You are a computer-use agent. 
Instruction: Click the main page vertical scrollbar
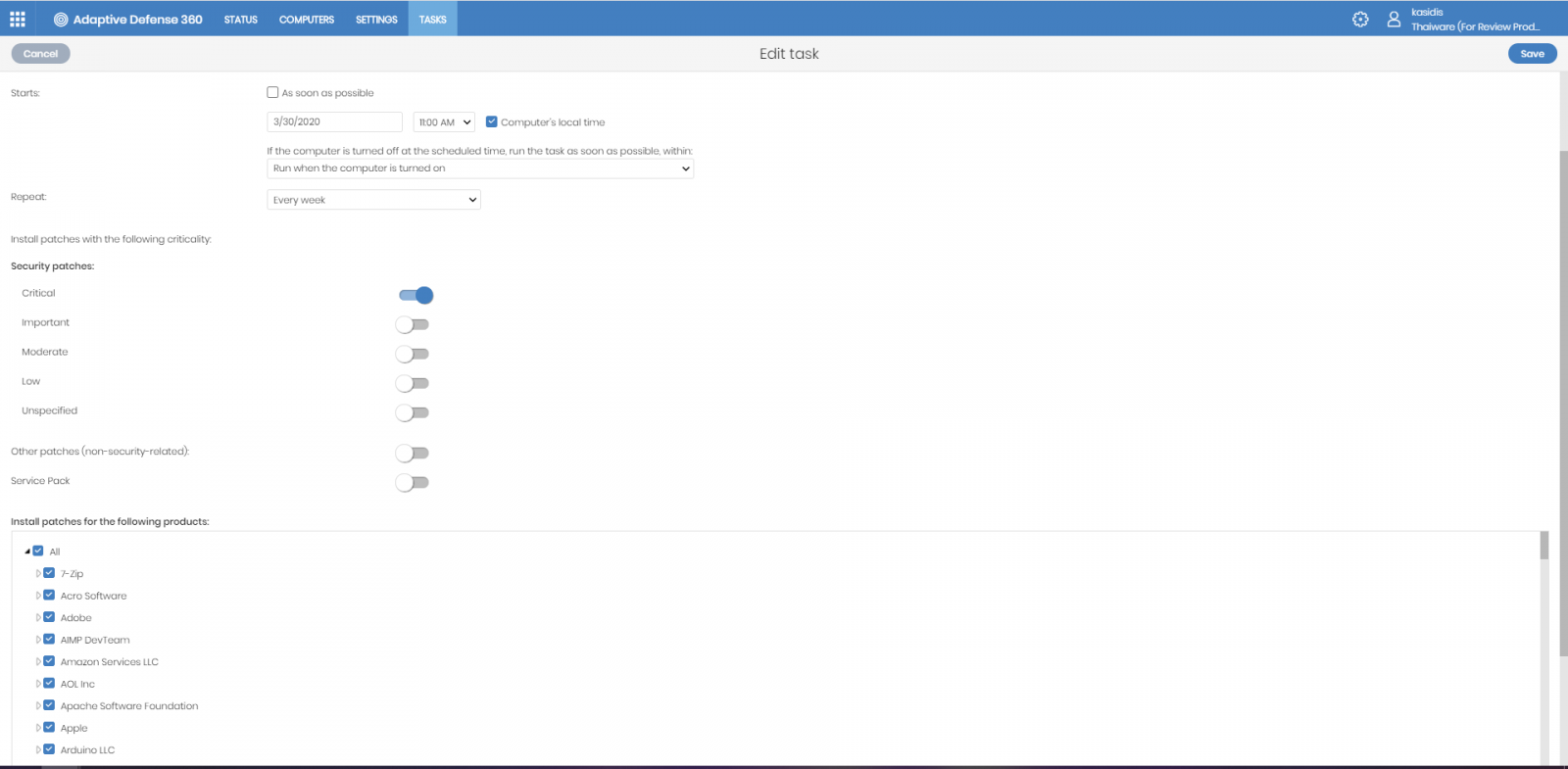coord(1563,404)
